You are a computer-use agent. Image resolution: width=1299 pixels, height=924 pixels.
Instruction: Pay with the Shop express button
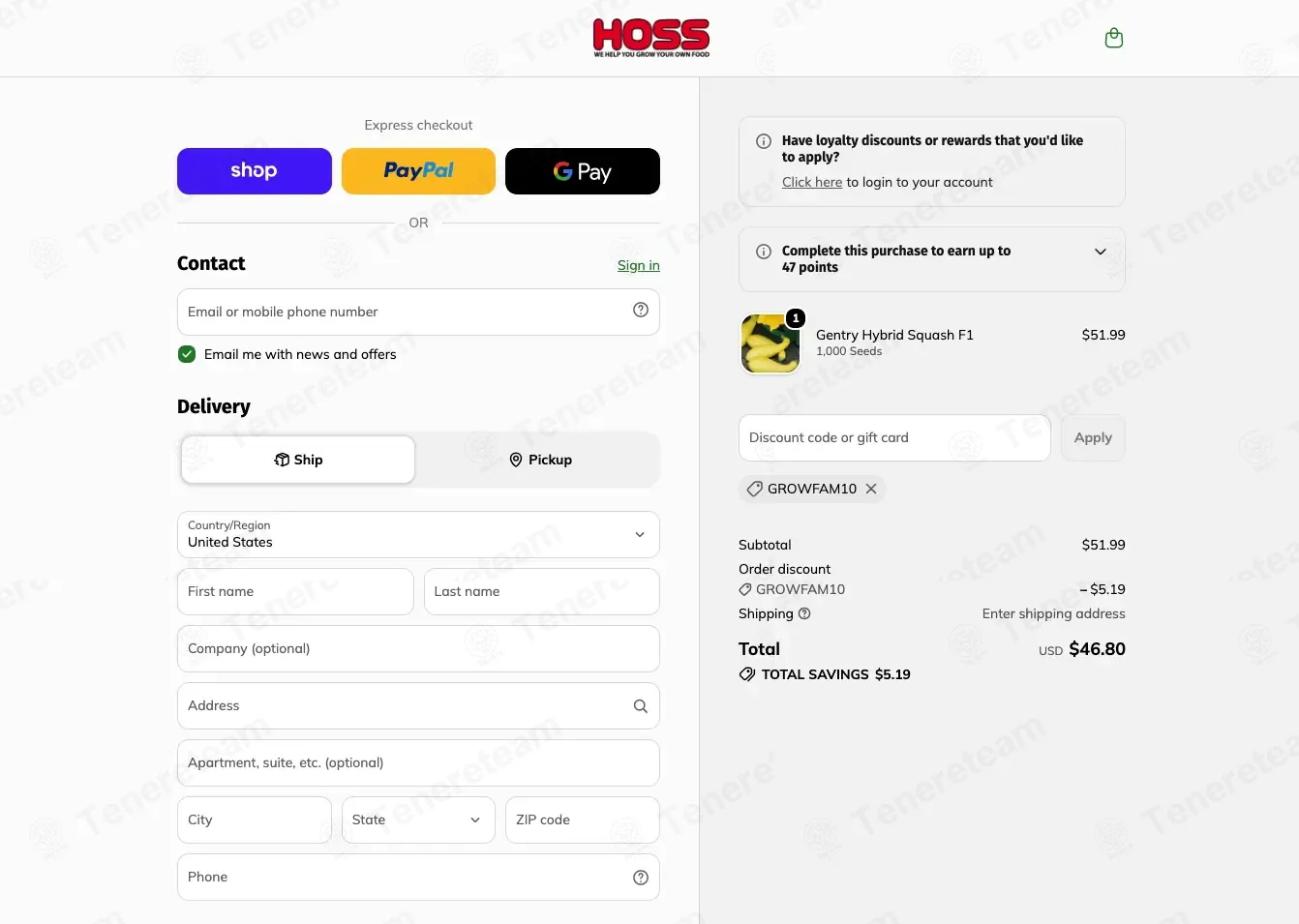point(255,171)
